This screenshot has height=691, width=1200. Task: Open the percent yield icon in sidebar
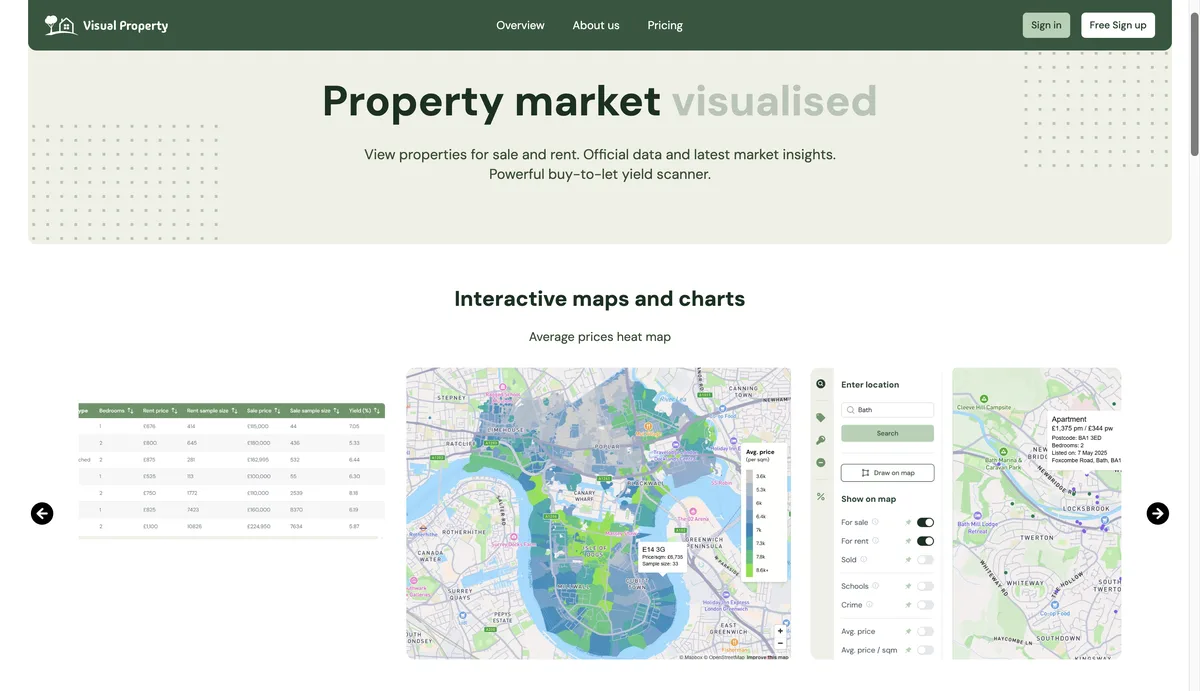coord(821,496)
